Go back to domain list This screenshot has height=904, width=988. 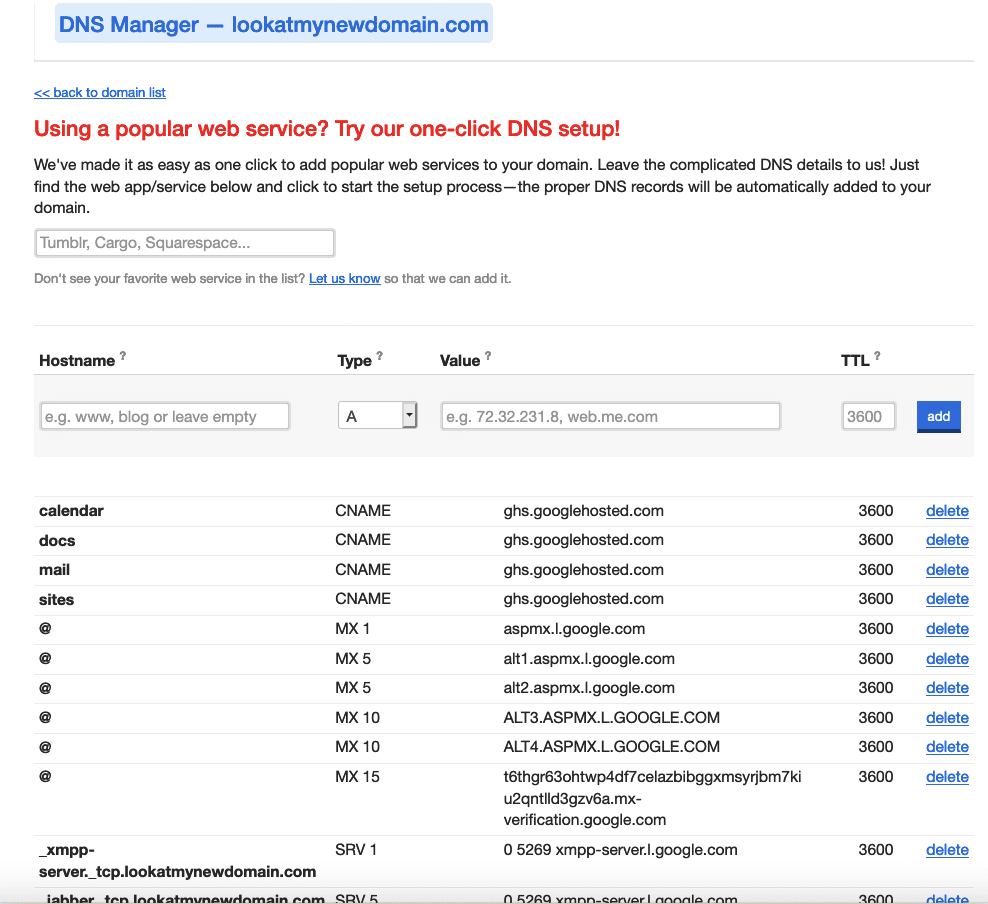click(x=100, y=92)
